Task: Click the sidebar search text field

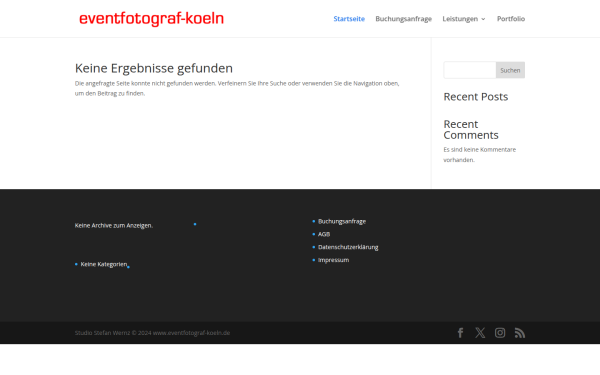Action: point(470,70)
